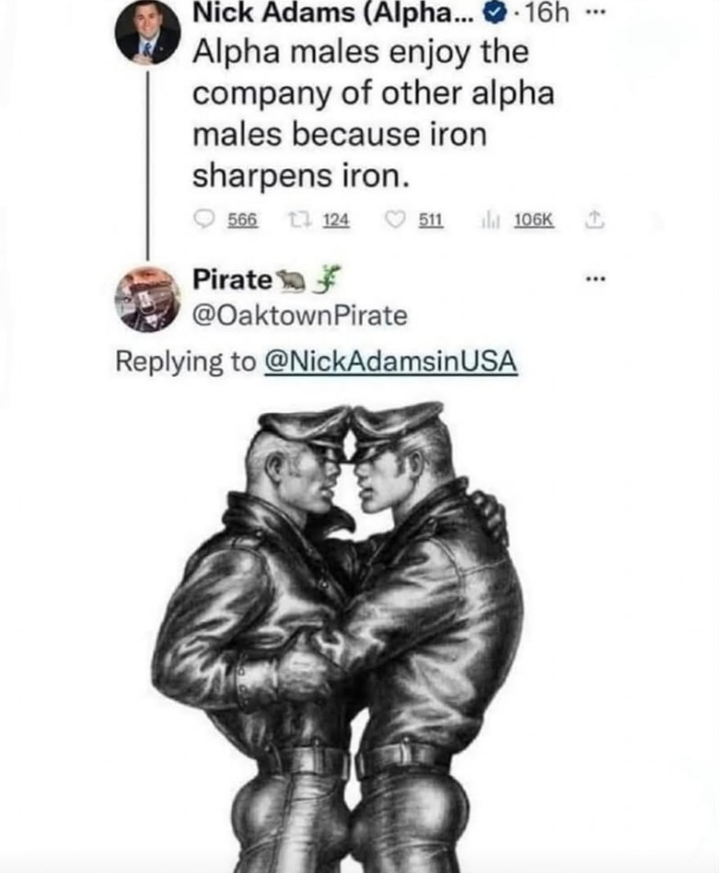The width and height of the screenshot is (719, 873).
Task: Click the reply speech bubble icon
Action: [x=204, y=220]
